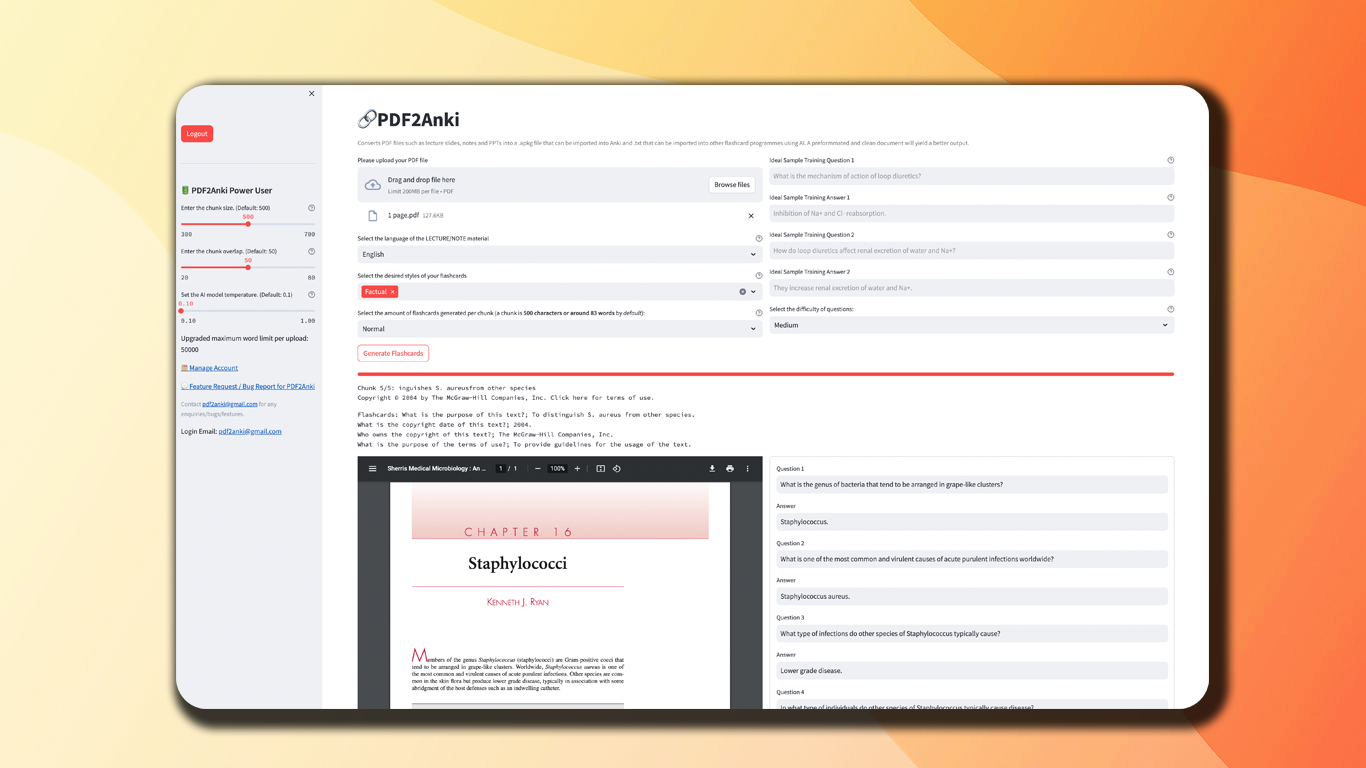Open the PDF viewer hamburger menu
Image resolution: width=1366 pixels, height=768 pixels.
(373, 469)
